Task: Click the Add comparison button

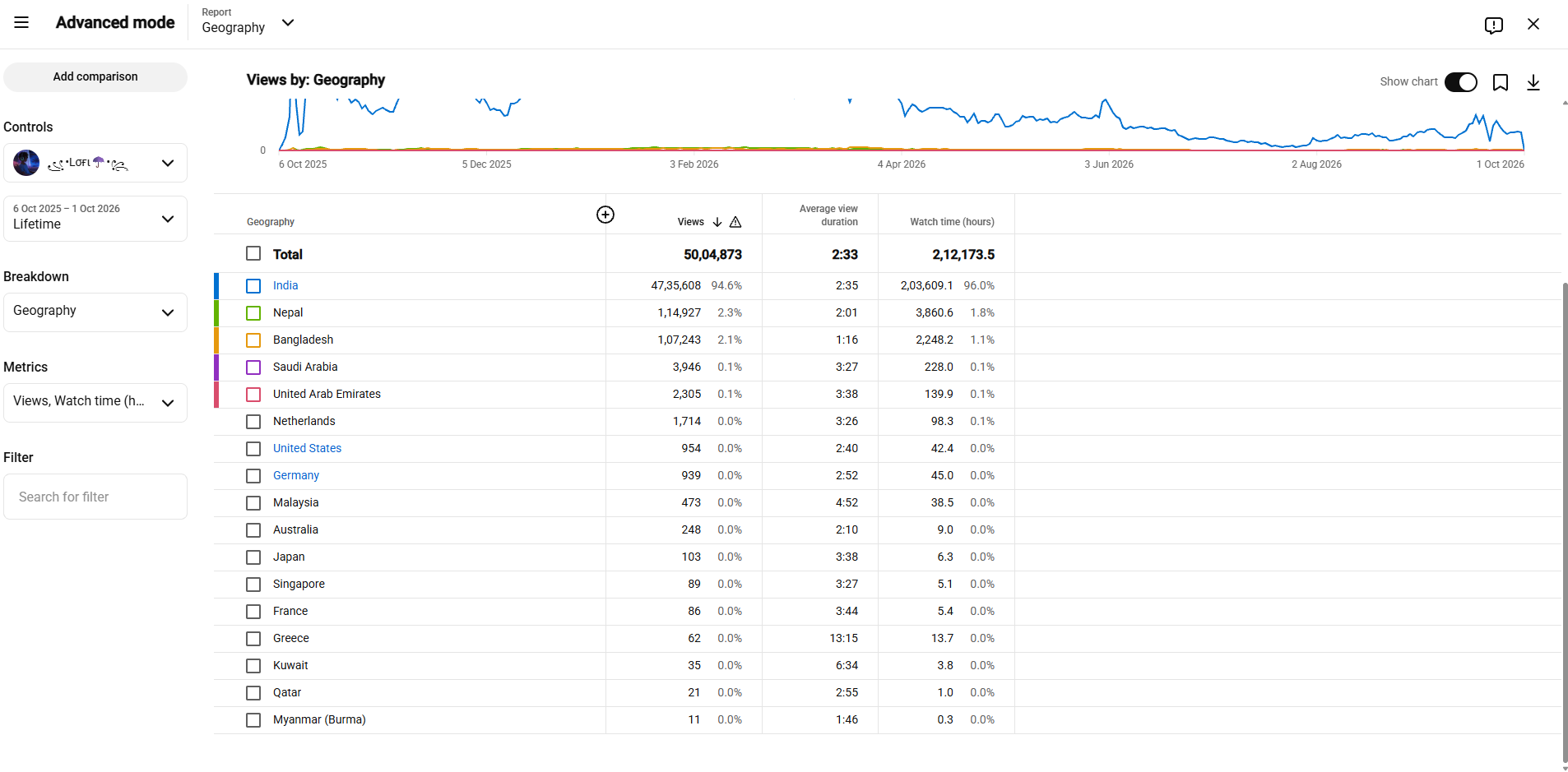Action: (x=95, y=77)
